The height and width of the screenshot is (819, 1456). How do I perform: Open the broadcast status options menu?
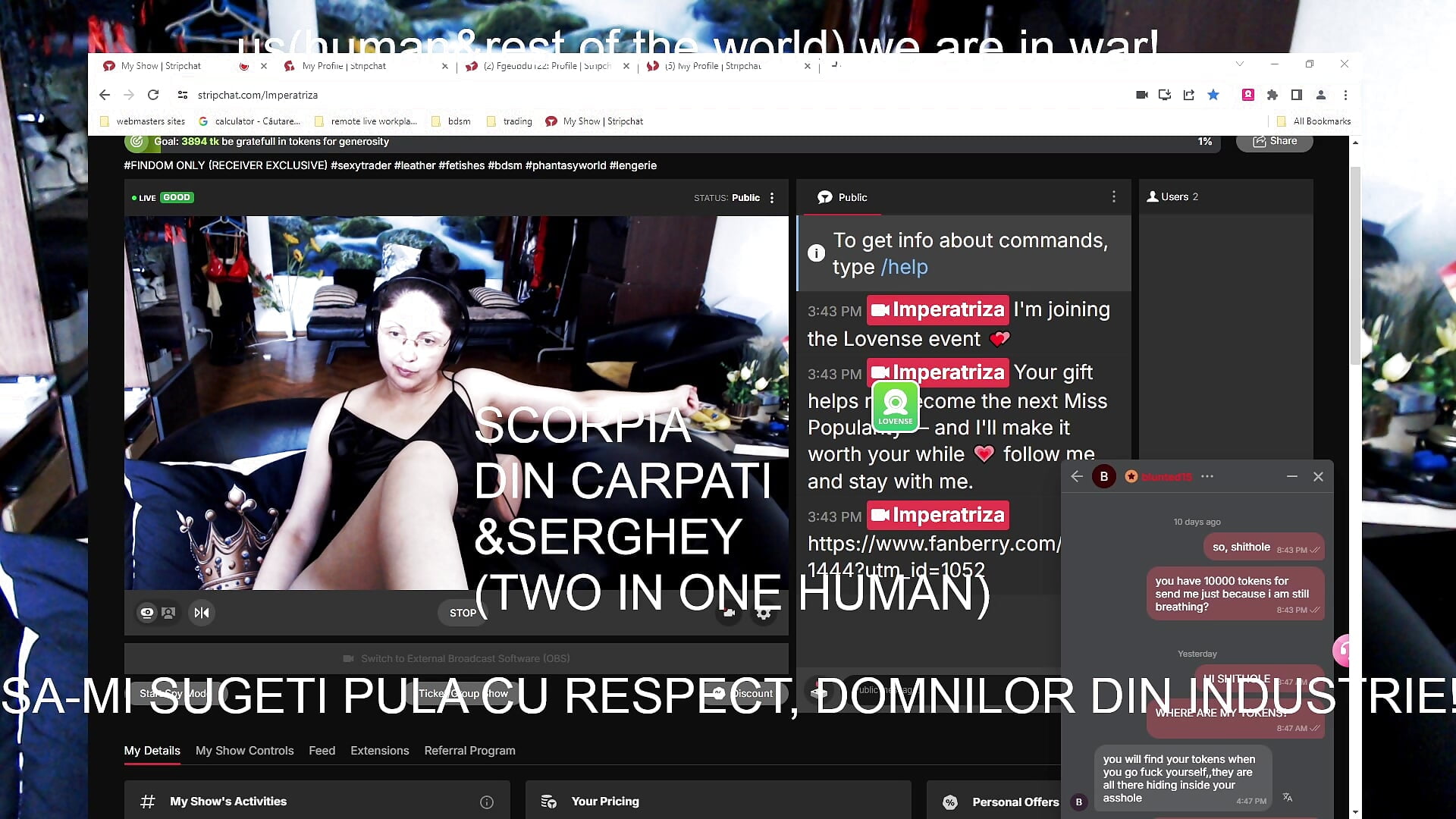click(772, 198)
